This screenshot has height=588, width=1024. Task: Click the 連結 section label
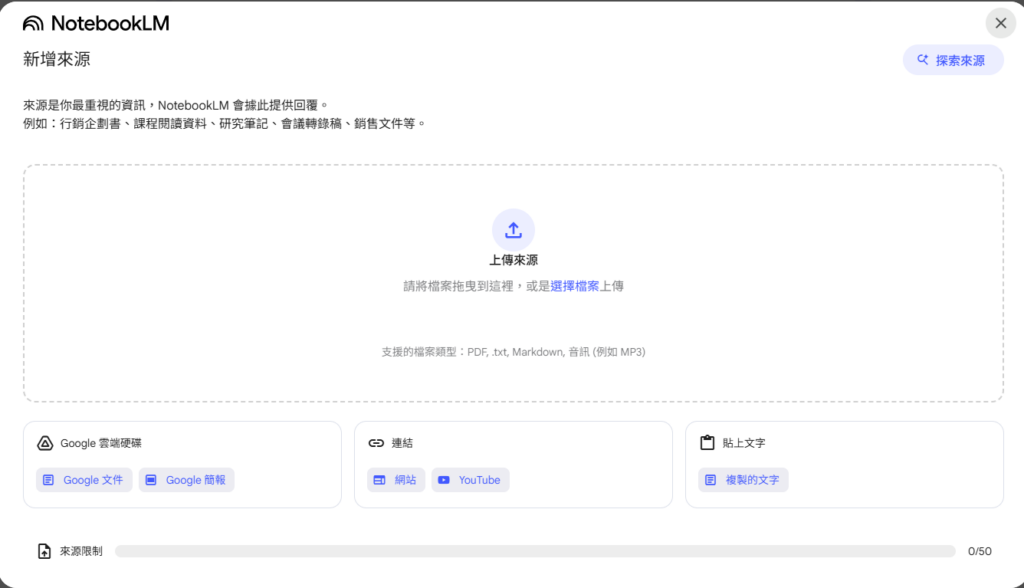tap(402, 443)
